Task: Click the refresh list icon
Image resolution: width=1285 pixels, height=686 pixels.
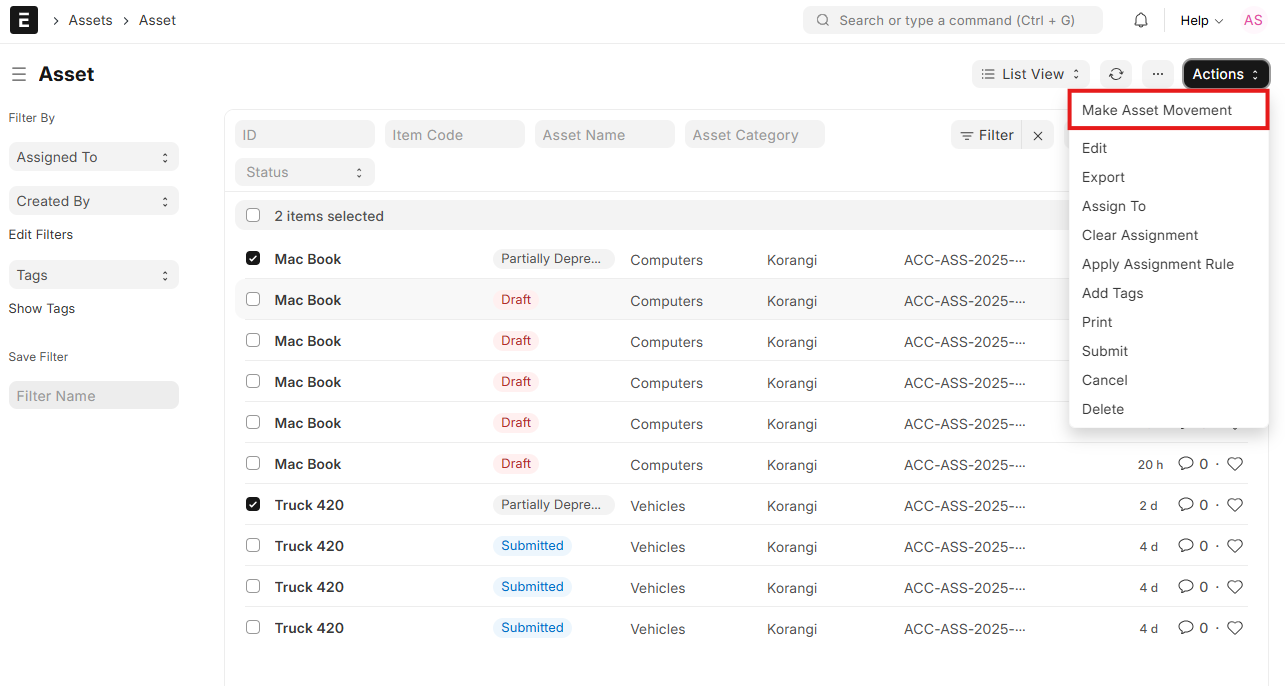Action: (1116, 74)
